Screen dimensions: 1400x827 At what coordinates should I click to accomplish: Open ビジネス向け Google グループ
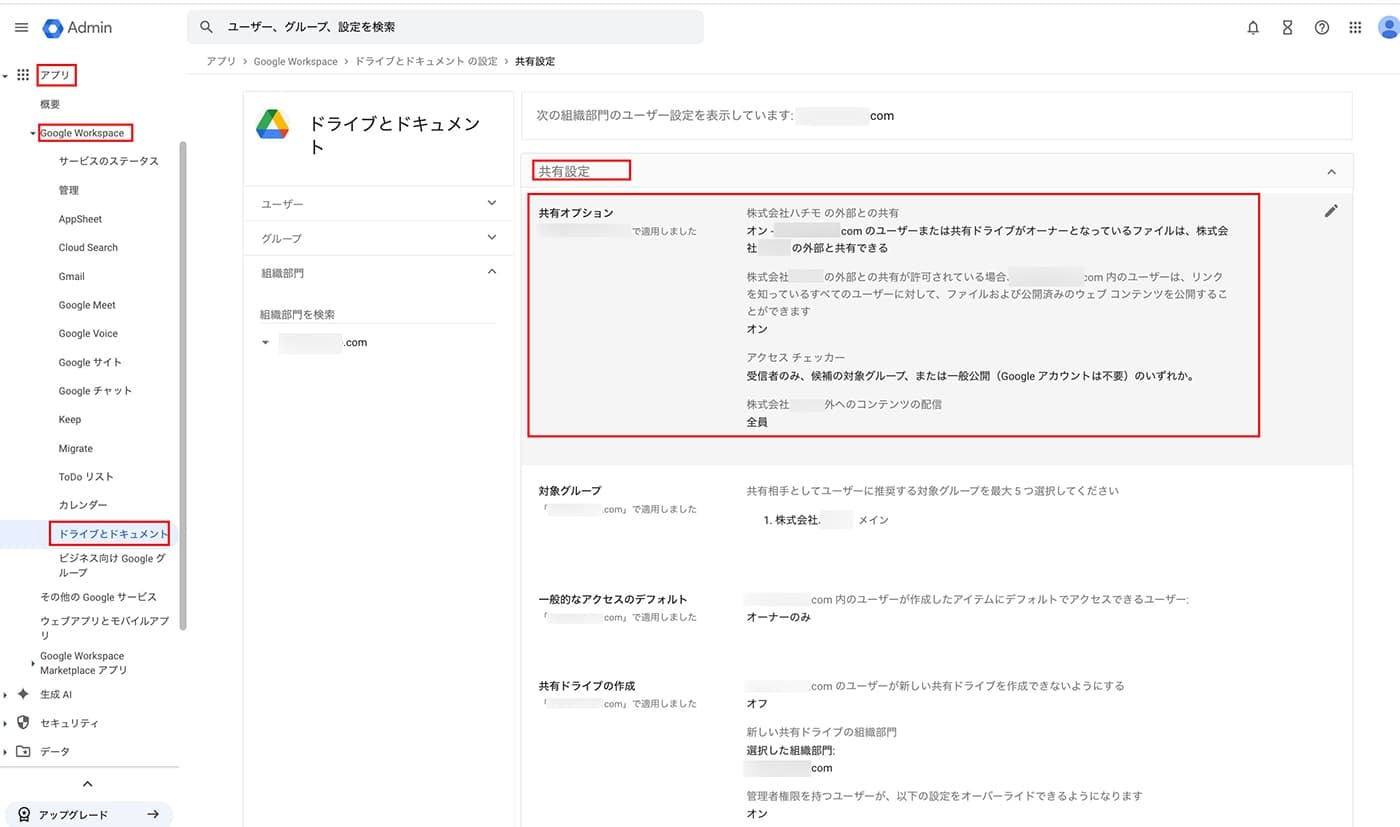pyautogui.click(x=112, y=566)
